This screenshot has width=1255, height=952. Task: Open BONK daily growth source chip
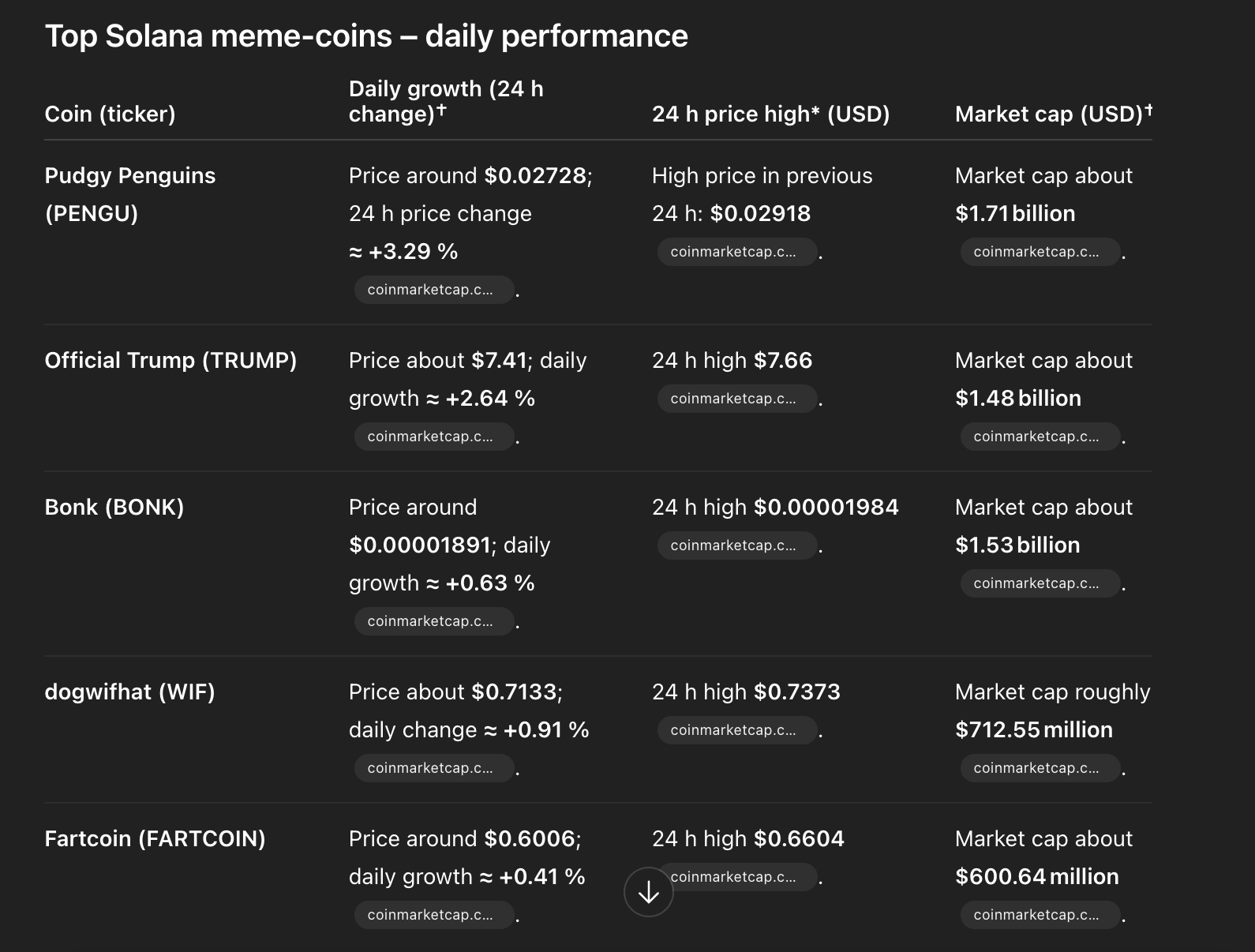[x=433, y=621]
